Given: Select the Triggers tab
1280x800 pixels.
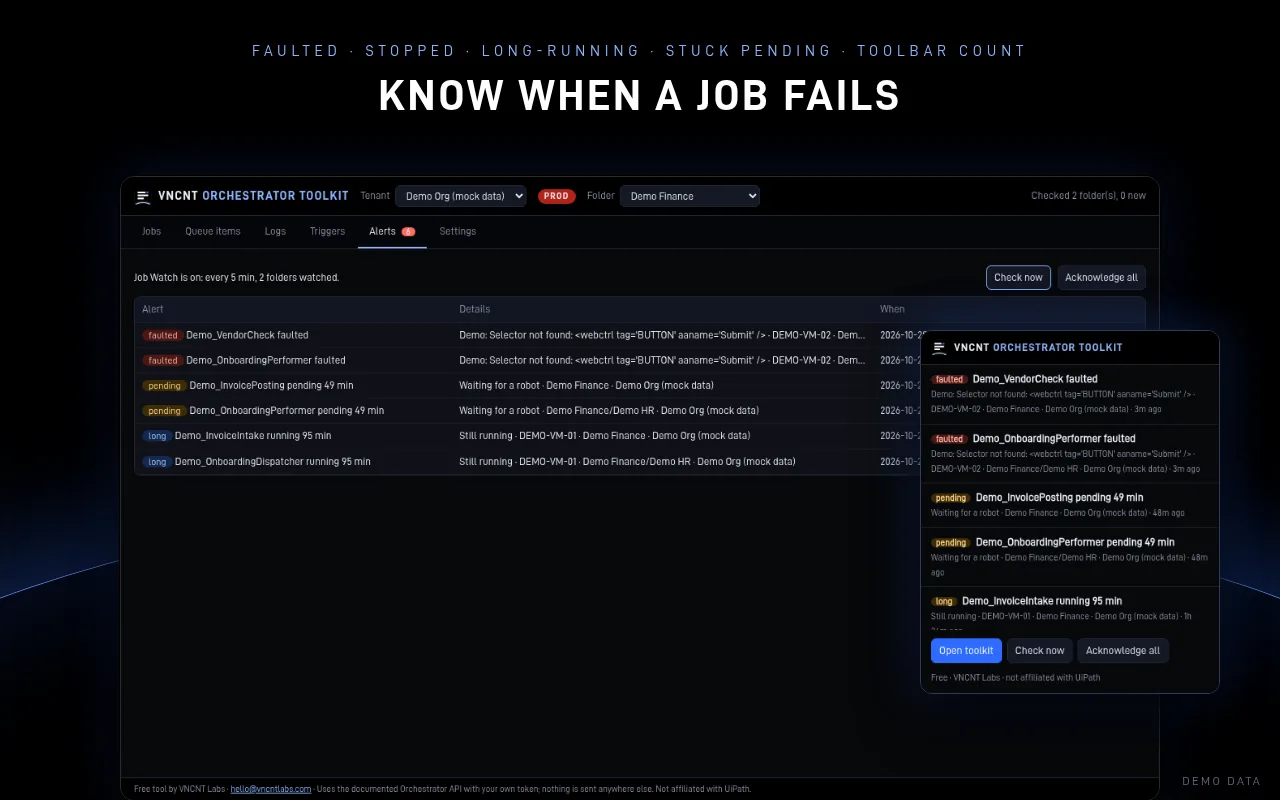Looking at the screenshot, I should click(327, 231).
